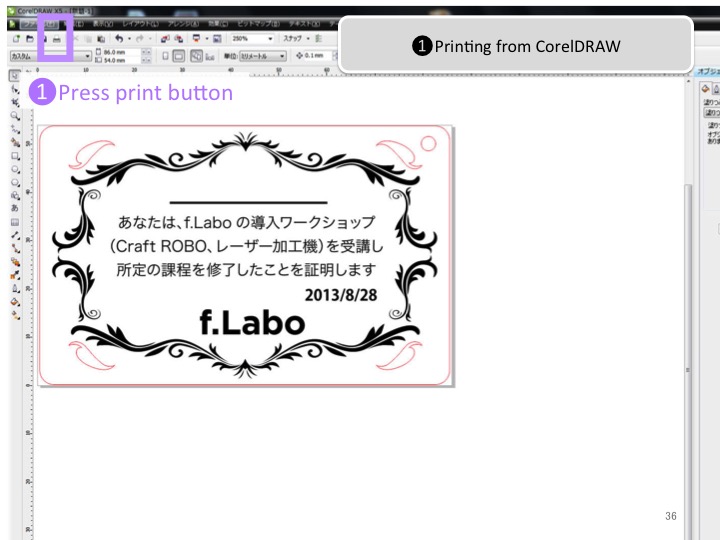Select the small red circle on the card
The width and height of the screenshot is (720, 540).
click(x=428, y=143)
